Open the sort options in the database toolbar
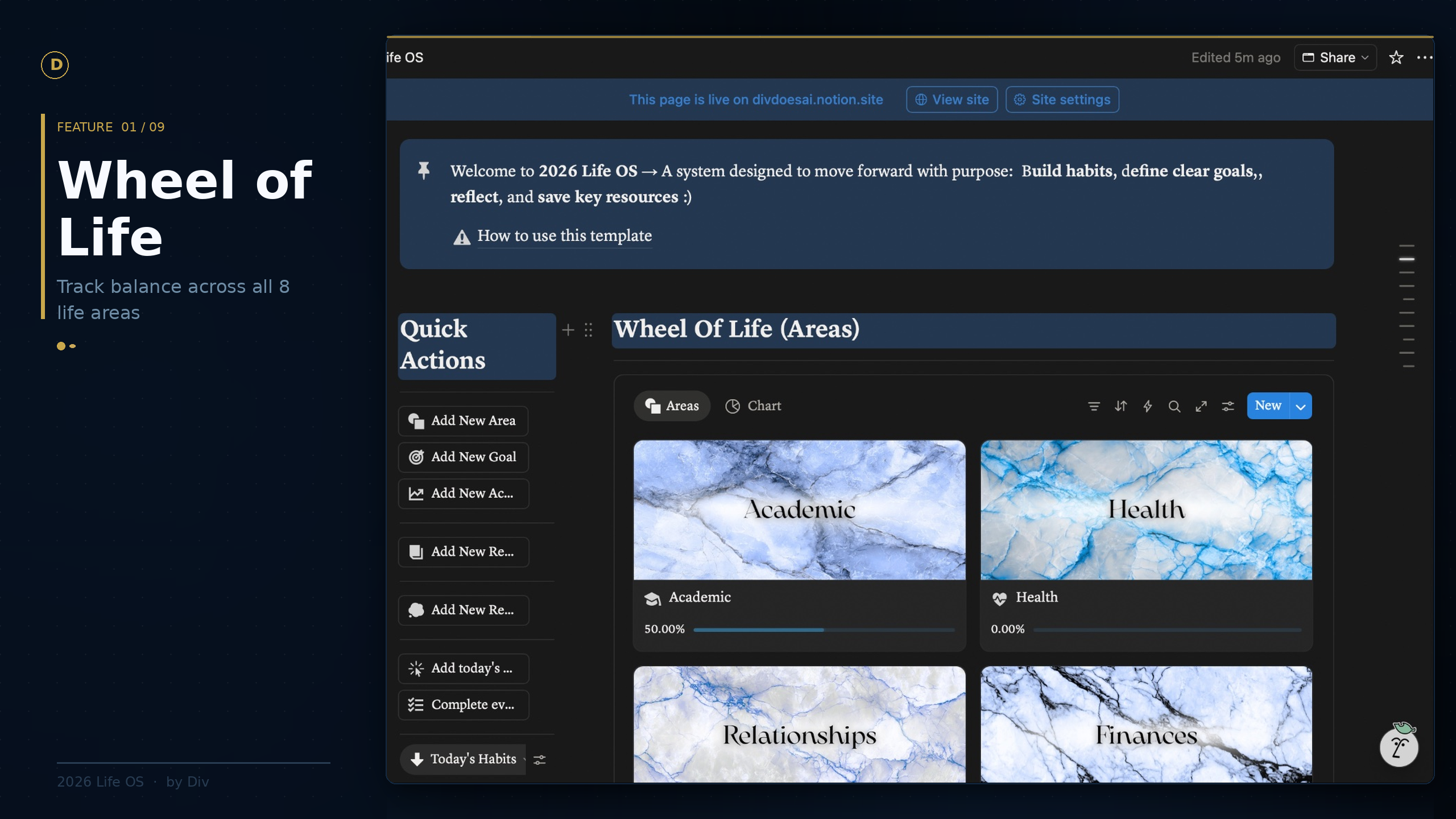1456x819 pixels. (x=1120, y=406)
